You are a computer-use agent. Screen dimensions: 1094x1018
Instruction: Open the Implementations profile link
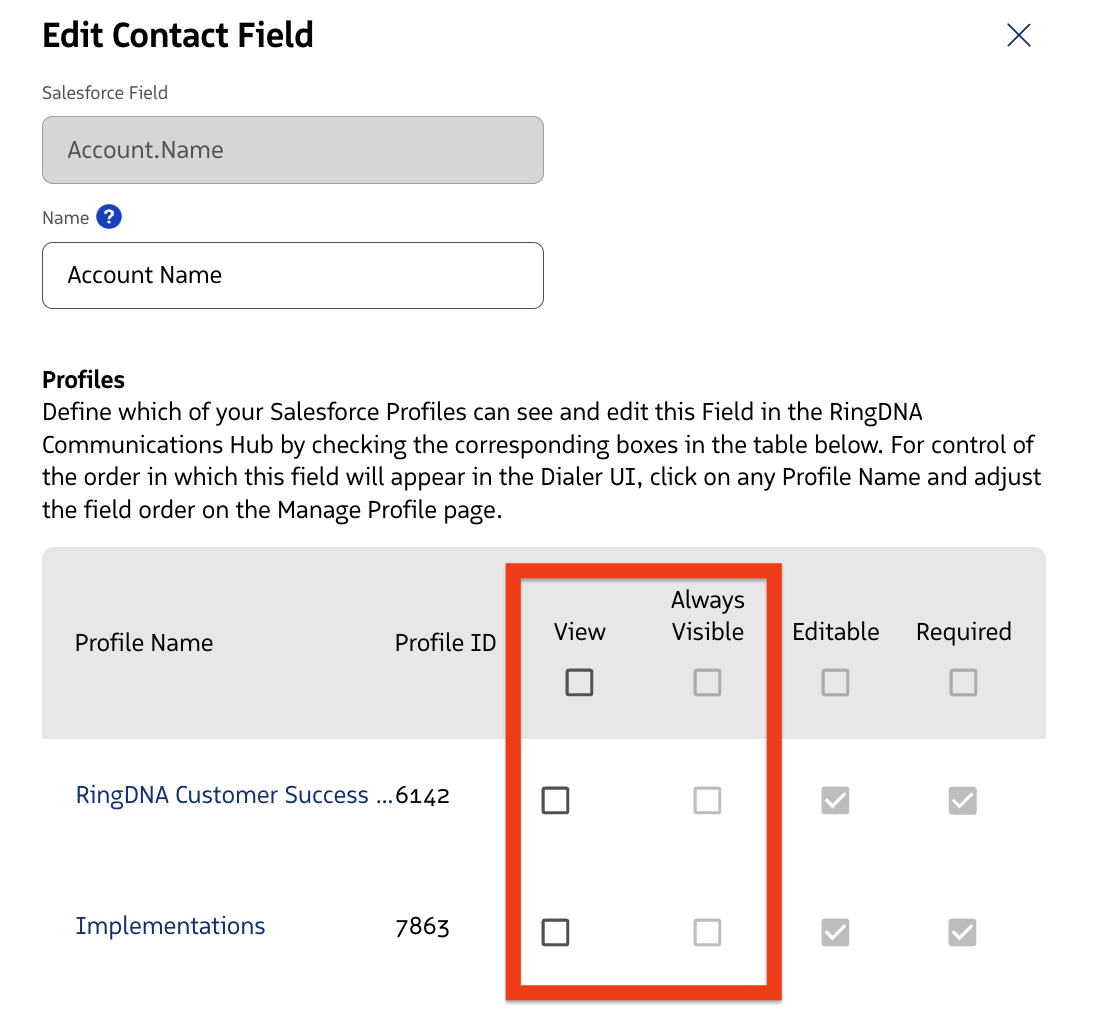click(x=170, y=926)
